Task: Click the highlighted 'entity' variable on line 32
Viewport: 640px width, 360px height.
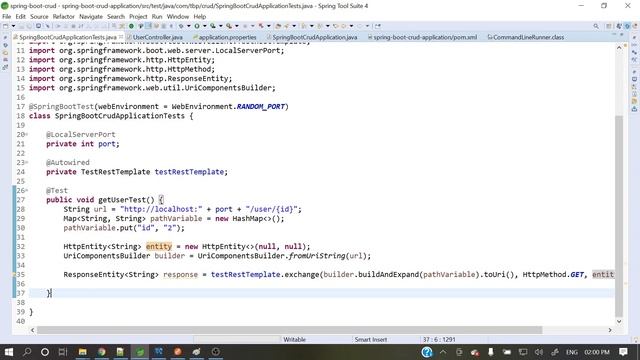Action: coord(159,247)
